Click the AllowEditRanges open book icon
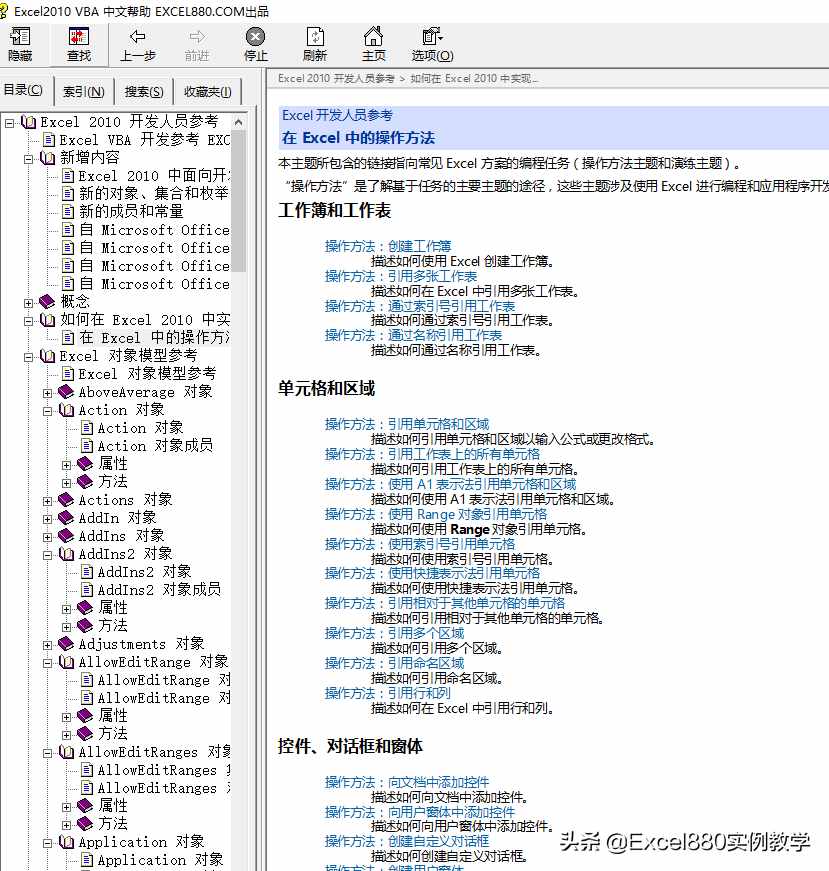Viewport: 829px width, 871px height. [x=66, y=752]
